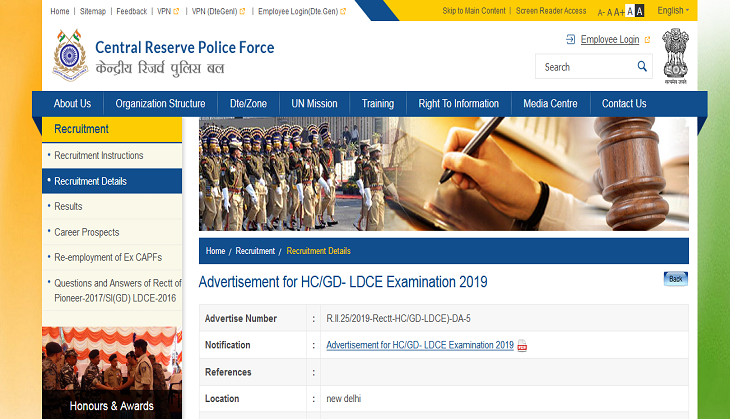Open the Right To Information menu
Image resolution: width=730 pixels, height=419 pixels.
[459, 103]
